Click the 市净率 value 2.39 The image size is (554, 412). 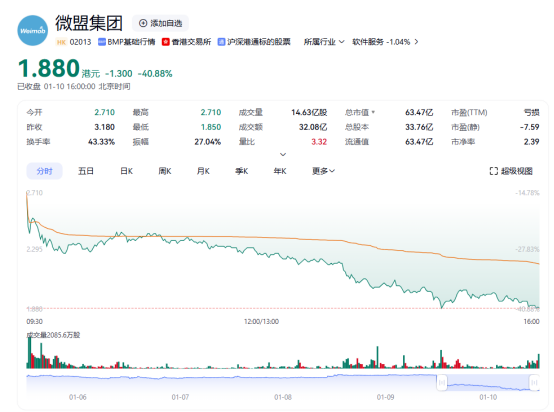[x=532, y=142]
